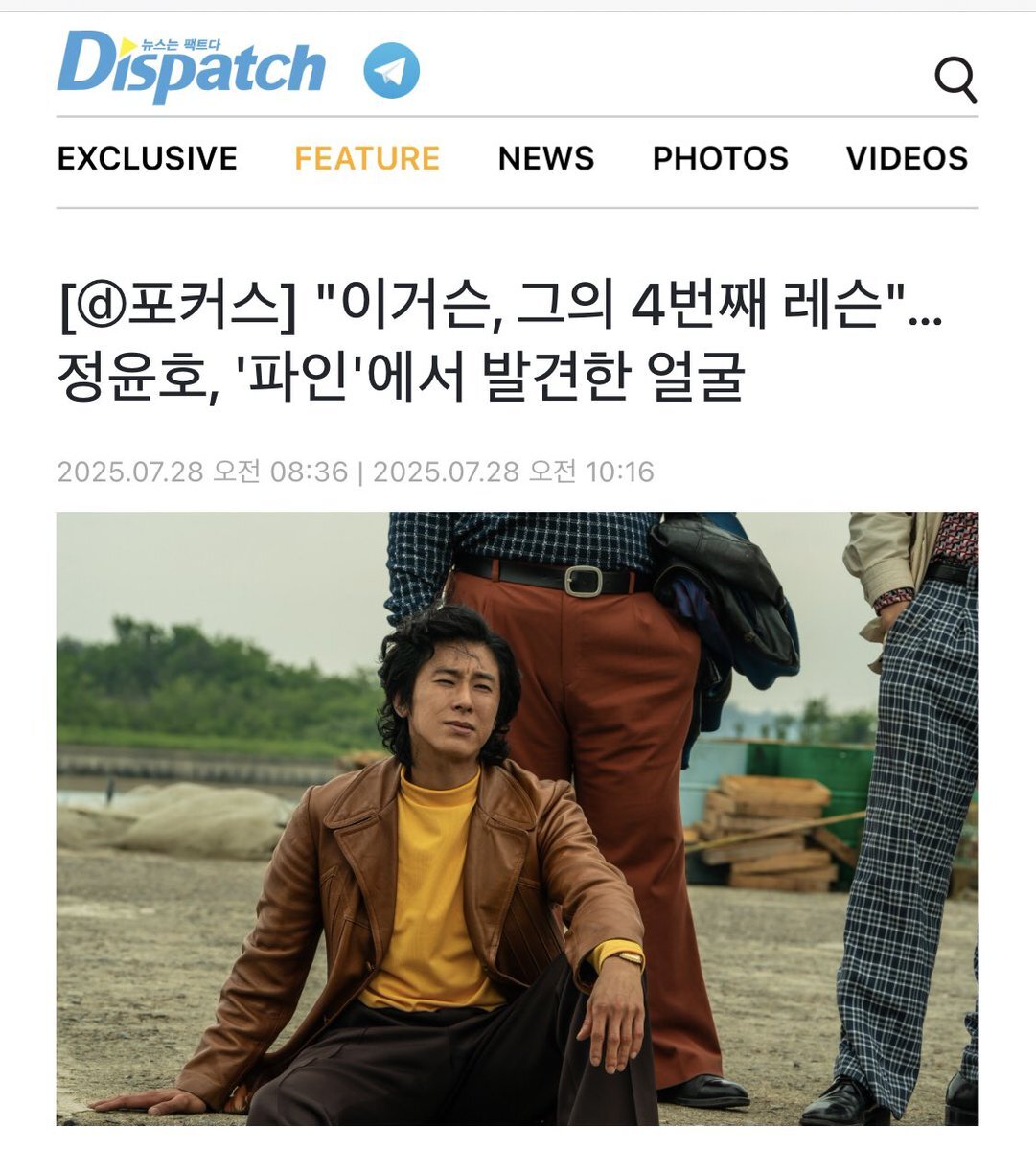Open the EXCLUSIVE section
Image resolution: width=1036 pixels, height=1150 pixels.
[148, 158]
